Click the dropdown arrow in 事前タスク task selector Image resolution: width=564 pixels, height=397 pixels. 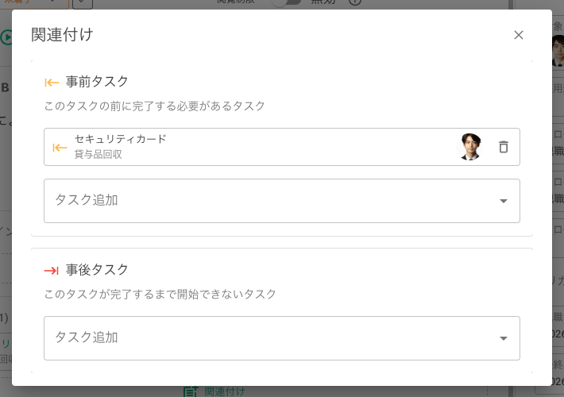coord(504,201)
